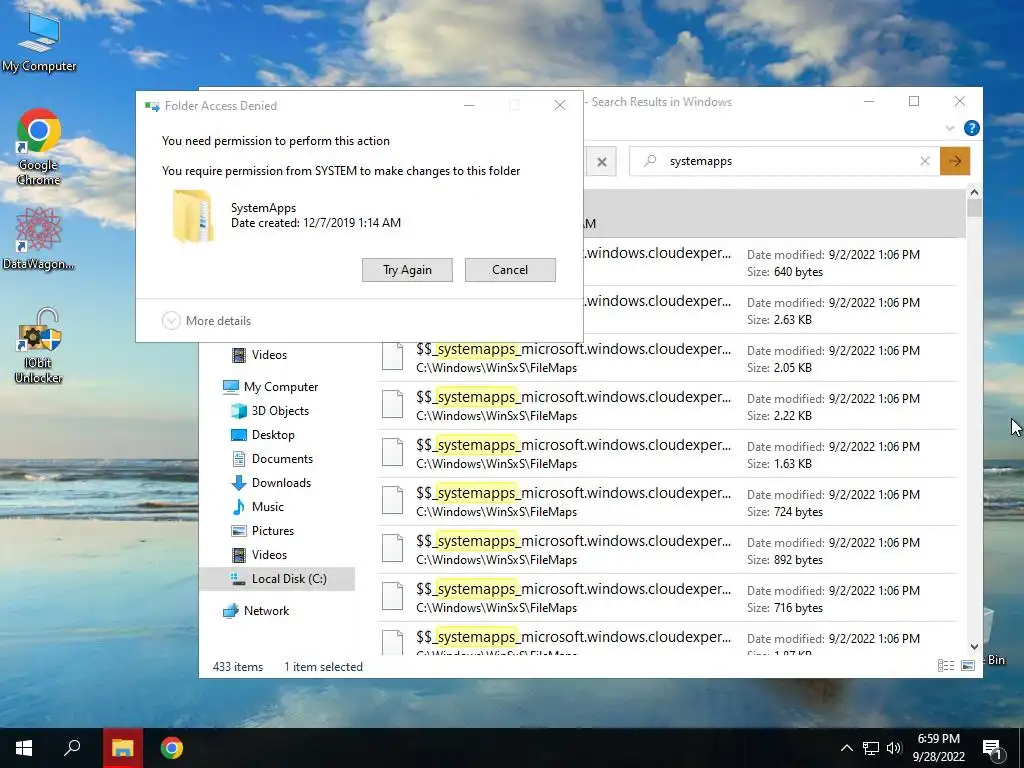The image size is (1024, 768).
Task: Click the file icon of the 724 bytes result
Action: 392,500
